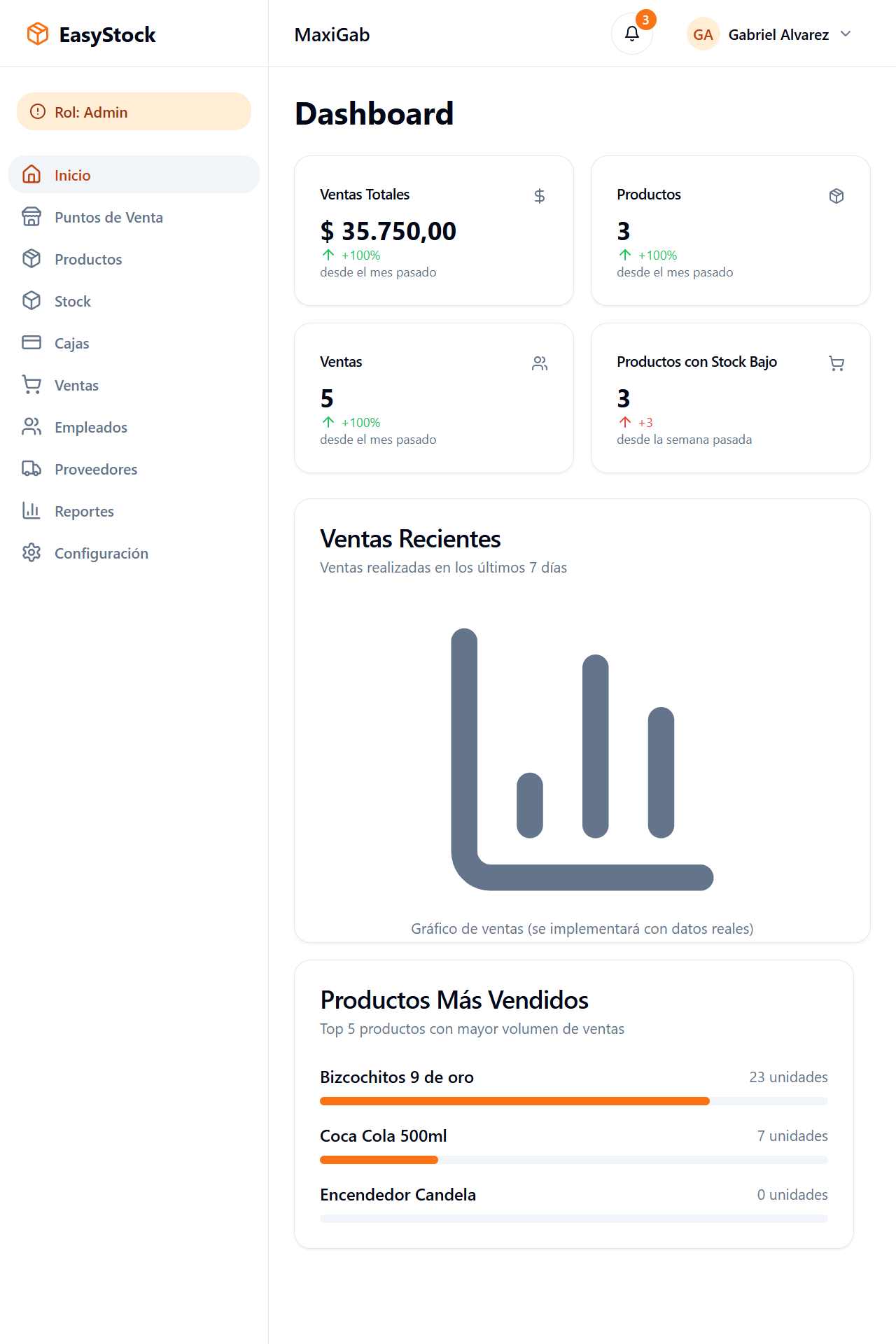Click the Inicio home link
This screenshot has height=1344, width=896.
(73, 176)
